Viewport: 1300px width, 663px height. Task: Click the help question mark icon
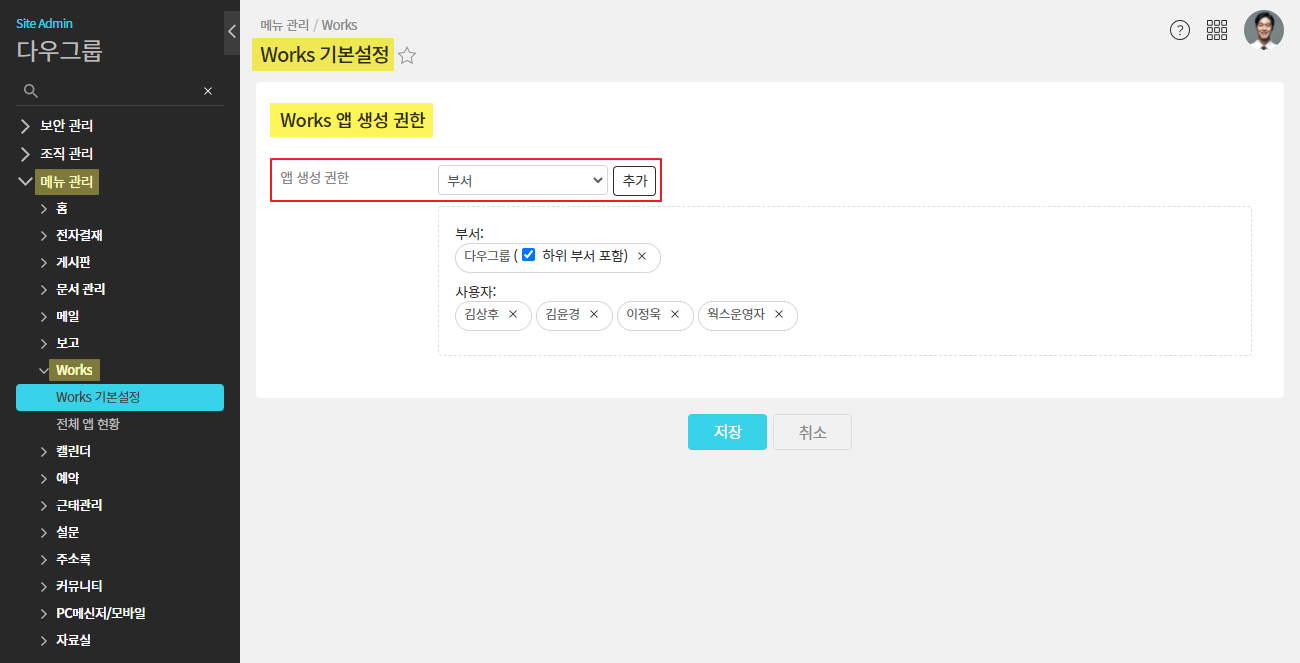click(1180, 30)
